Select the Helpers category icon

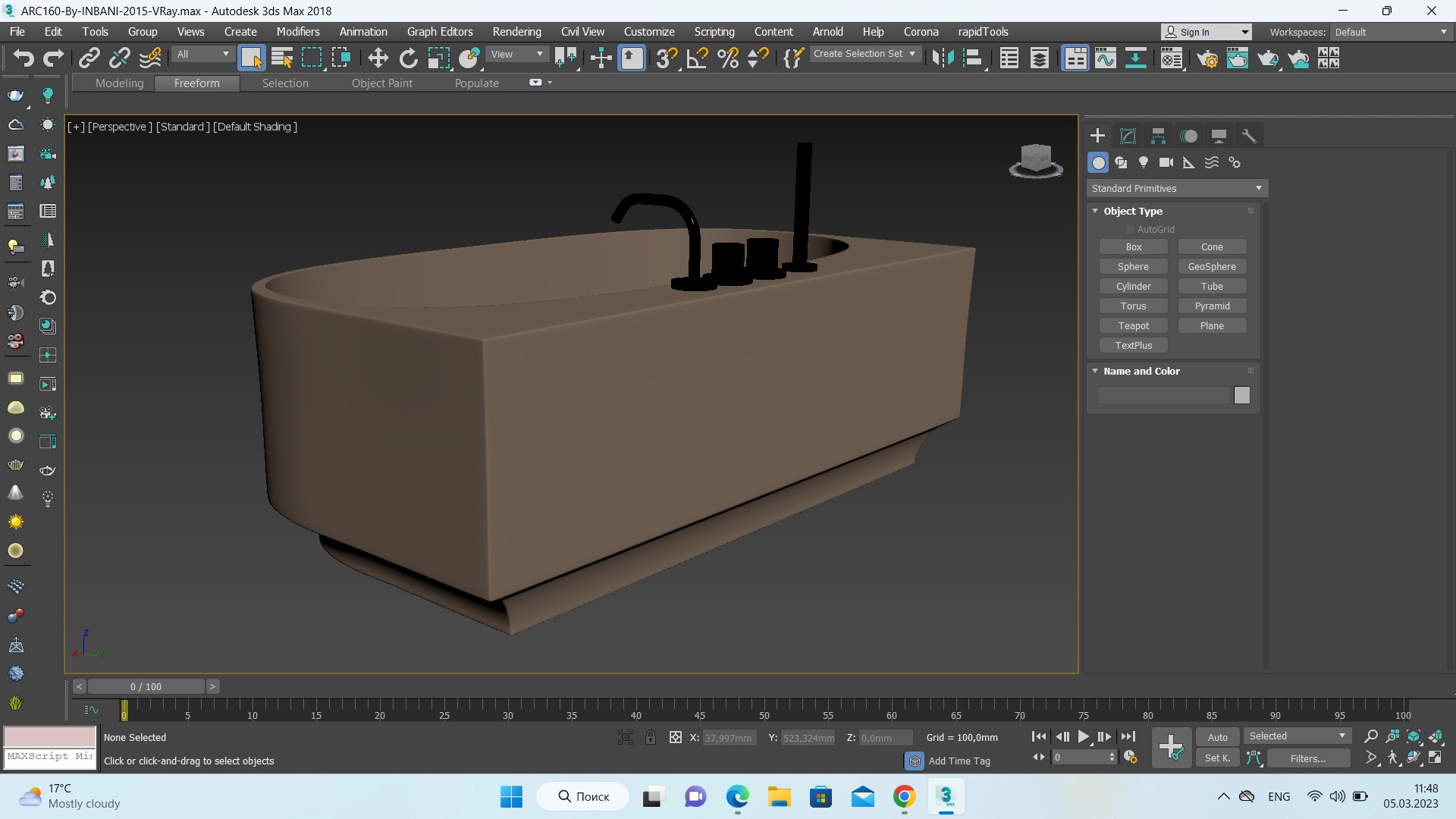[x=1189, y=162]
